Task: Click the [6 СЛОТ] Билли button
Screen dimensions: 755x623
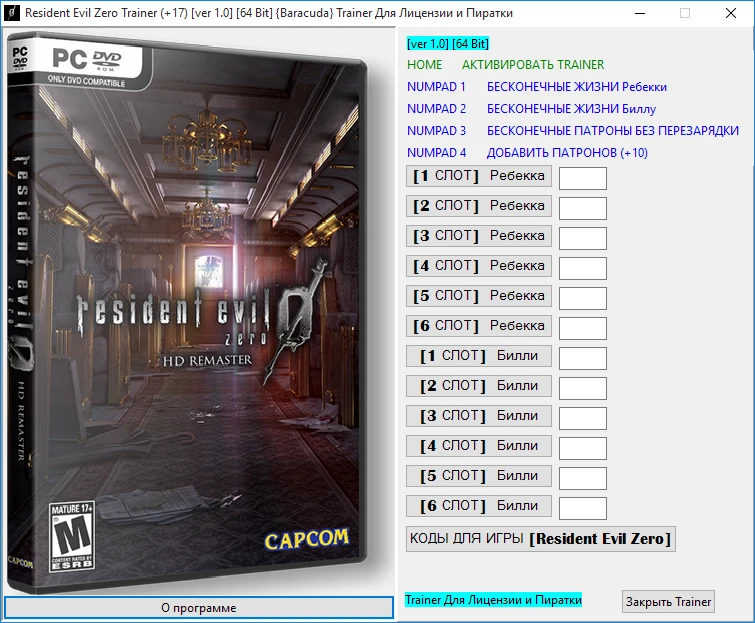Action: coord(479,506)
